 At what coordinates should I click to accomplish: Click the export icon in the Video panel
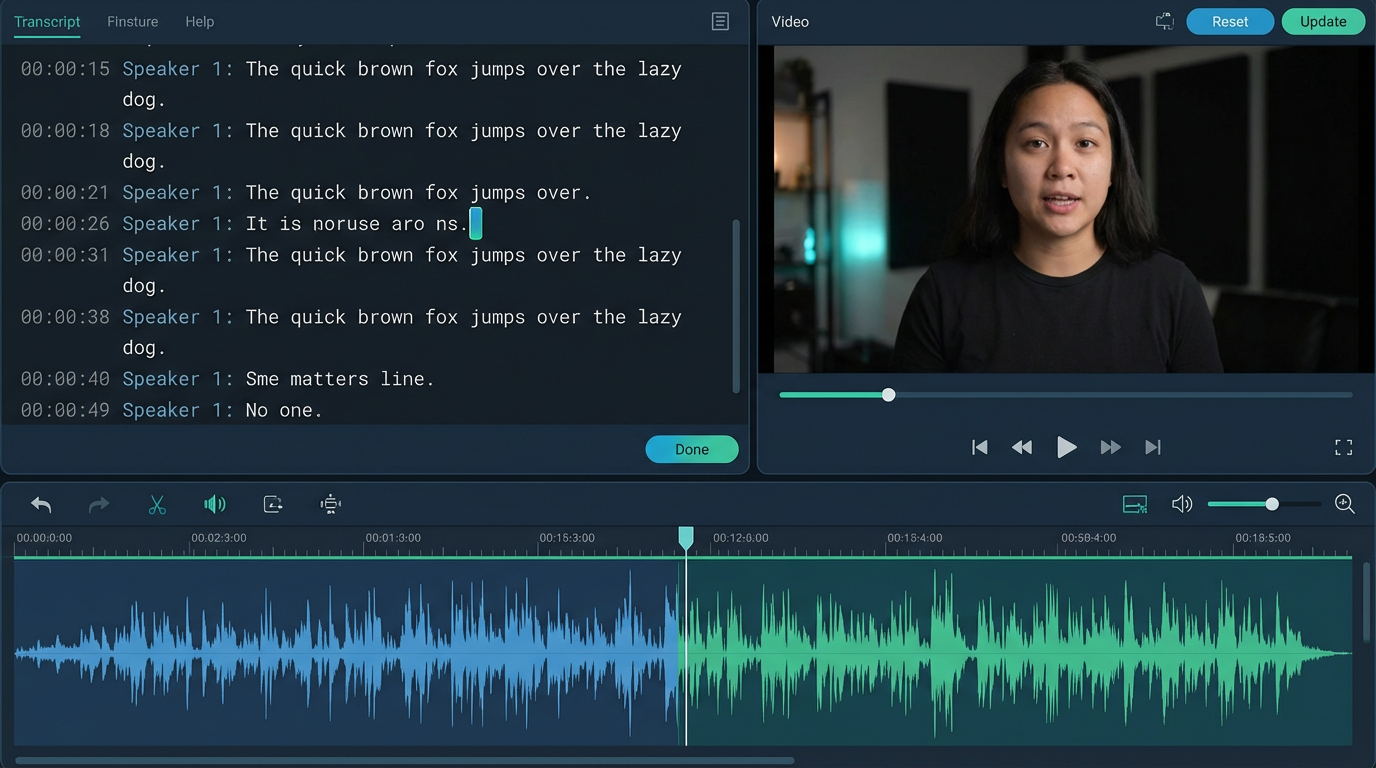[1164, 20]
